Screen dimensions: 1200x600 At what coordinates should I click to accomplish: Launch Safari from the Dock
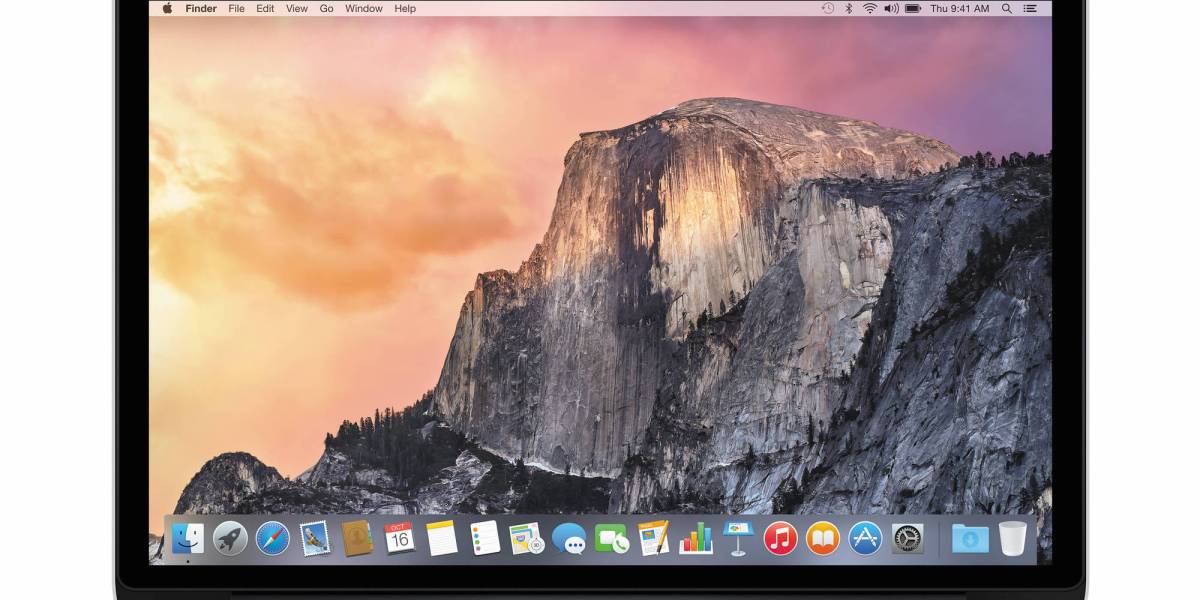tap(272, 538)
